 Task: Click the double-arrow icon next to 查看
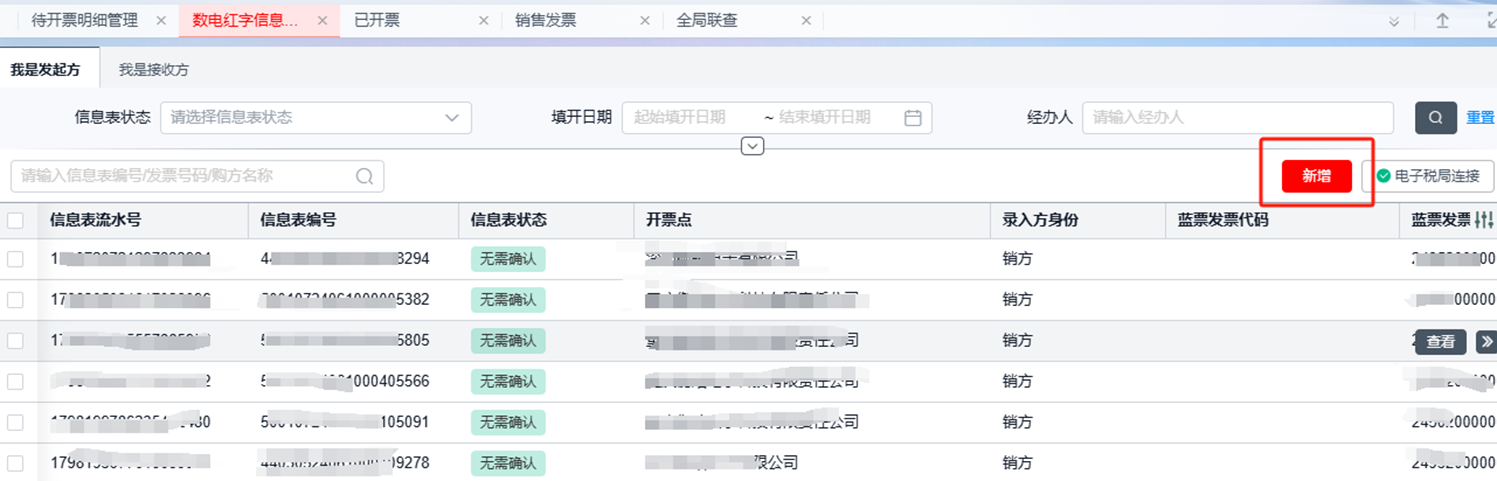[x=1486, y=342]
